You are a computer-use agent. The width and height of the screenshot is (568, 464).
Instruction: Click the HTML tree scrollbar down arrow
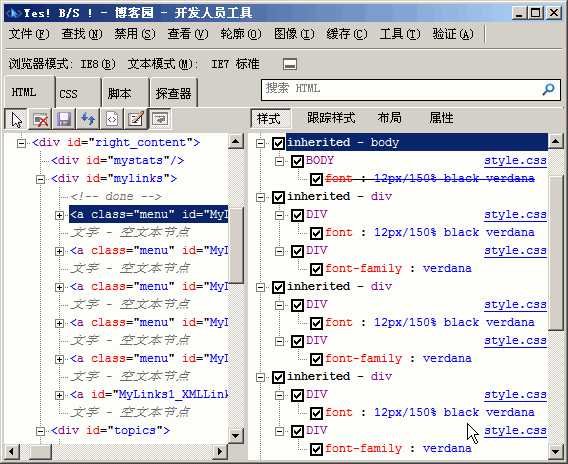point(235,435)
